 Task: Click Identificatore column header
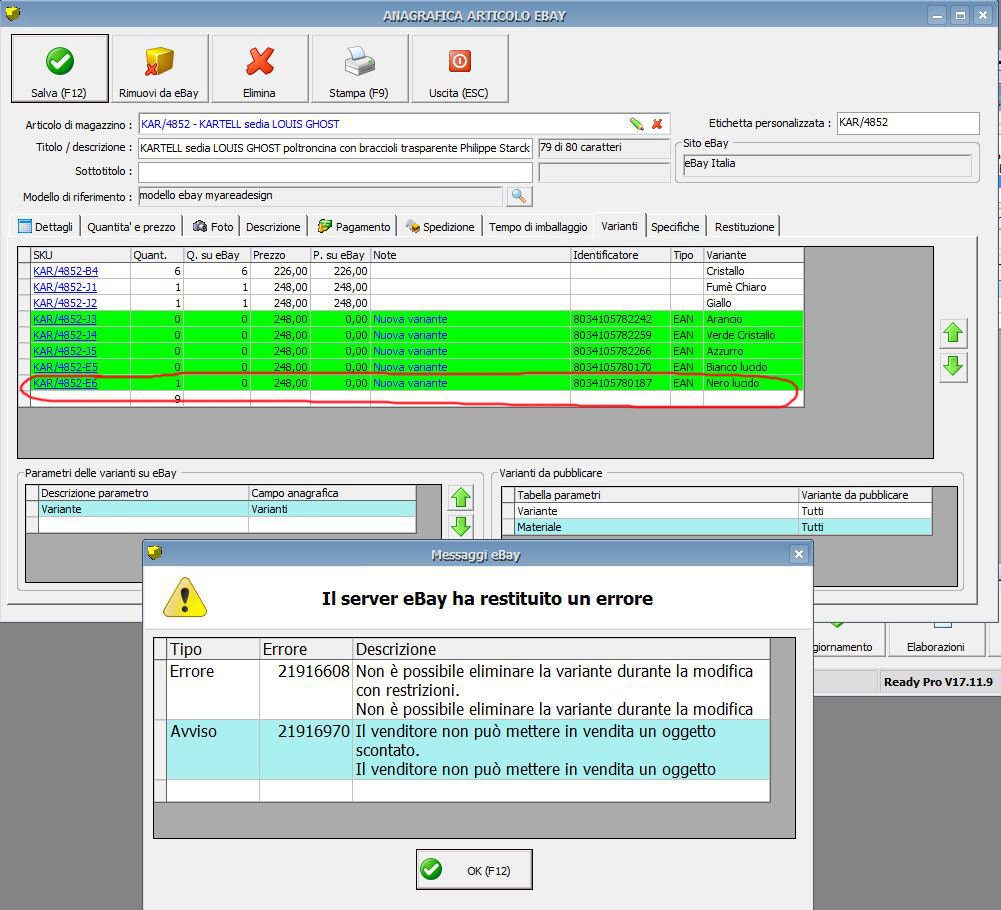620,255
